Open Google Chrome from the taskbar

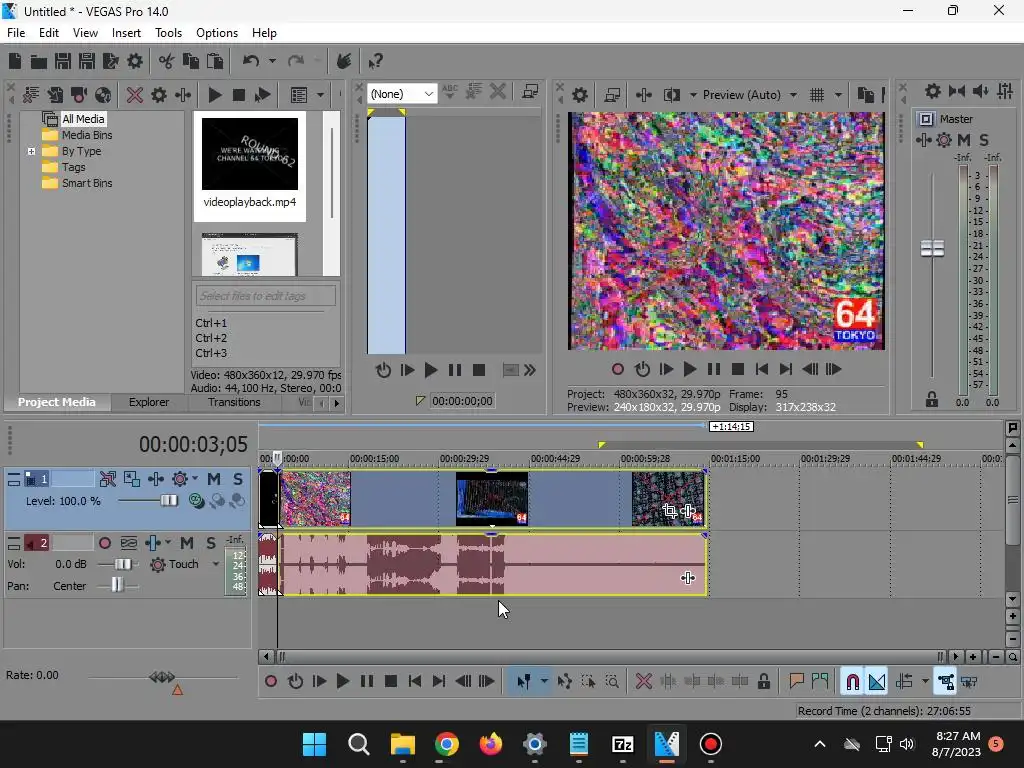(x=447, y=744)
